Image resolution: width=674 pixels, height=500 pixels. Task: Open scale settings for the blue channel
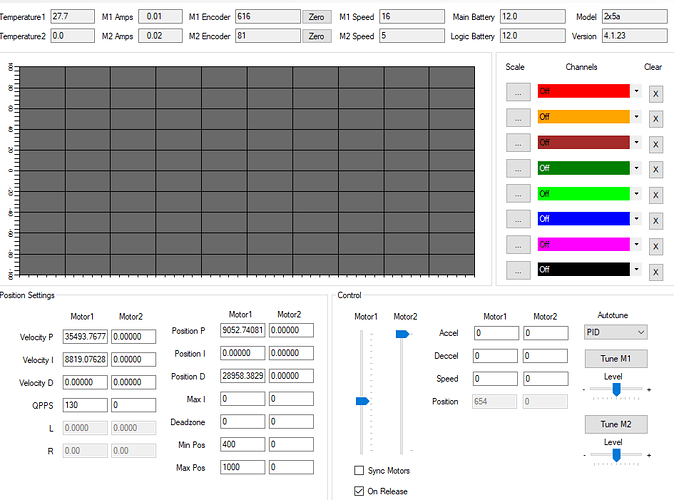517,219
